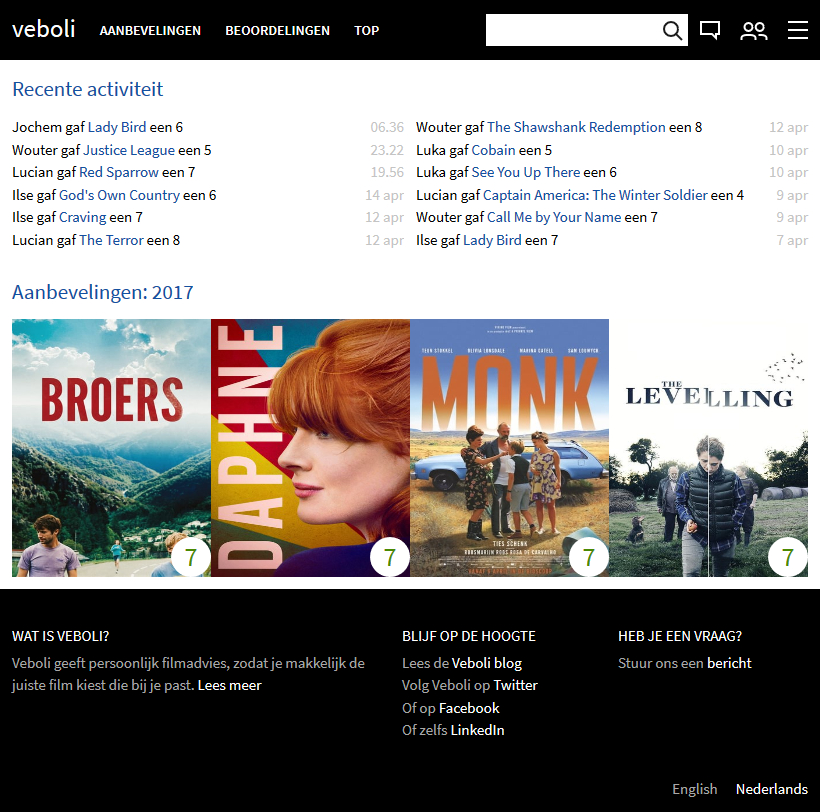
Task: Click the 7 score badge on Monk
Action: tap(589, 557)
